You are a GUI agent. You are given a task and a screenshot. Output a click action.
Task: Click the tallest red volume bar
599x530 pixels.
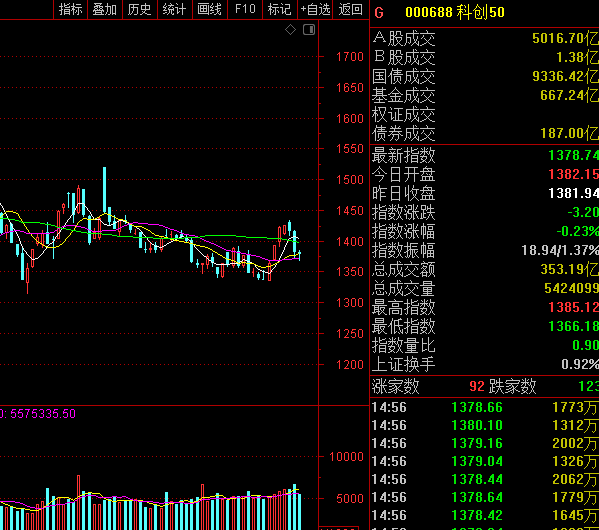click(x=78, y=502)
